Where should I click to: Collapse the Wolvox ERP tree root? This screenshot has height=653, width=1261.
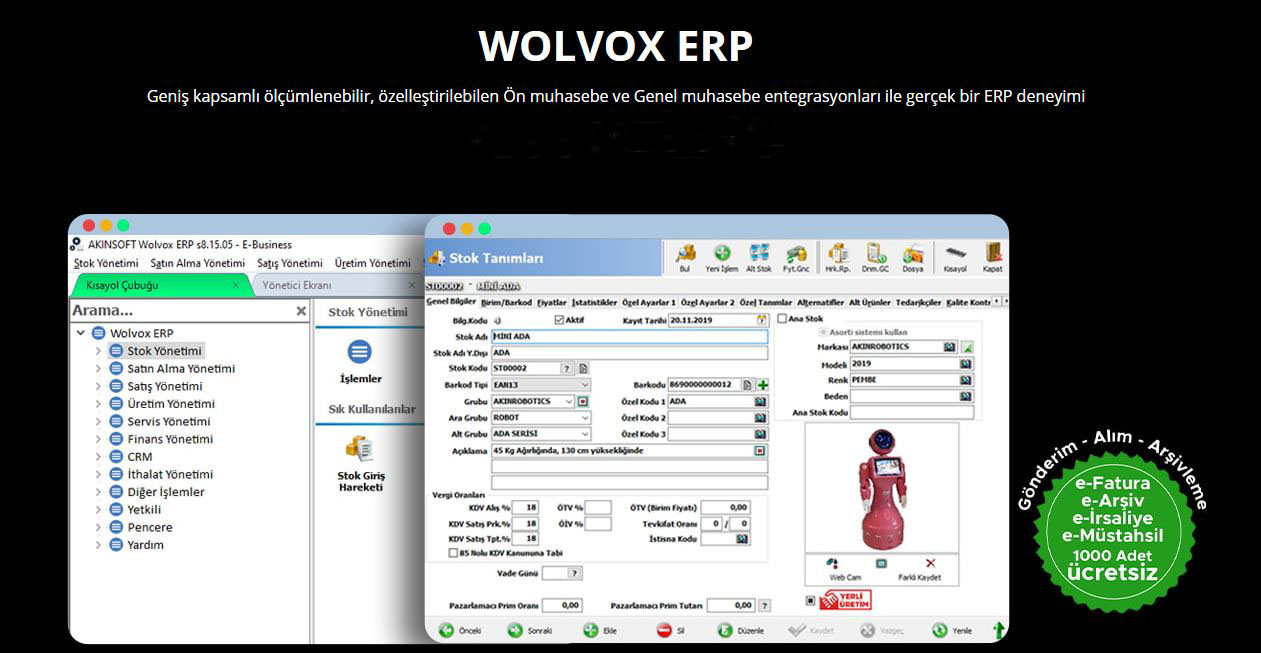pos(80,333)
